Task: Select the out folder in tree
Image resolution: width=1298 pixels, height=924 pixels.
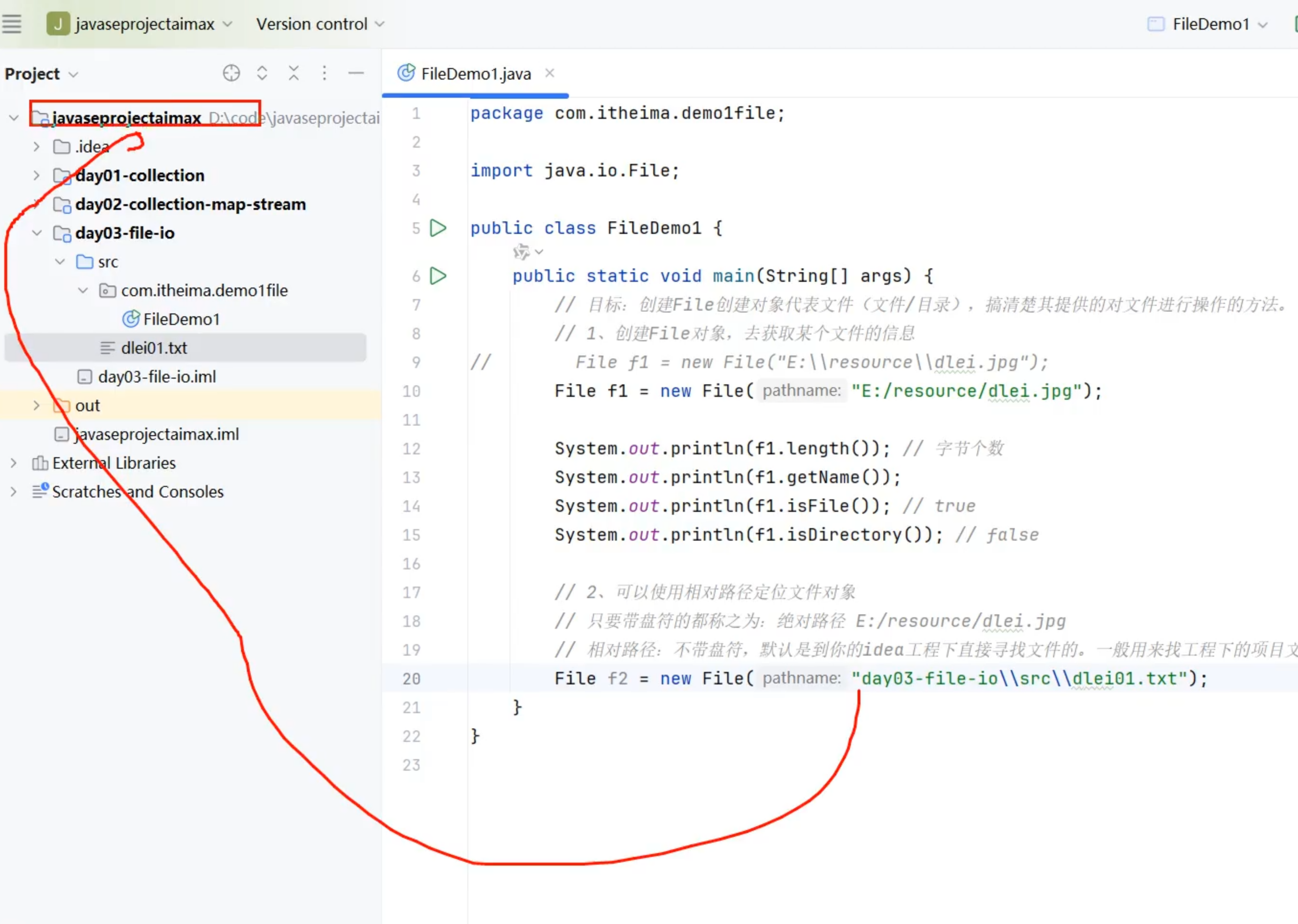Action: click(x=87, y=405)
